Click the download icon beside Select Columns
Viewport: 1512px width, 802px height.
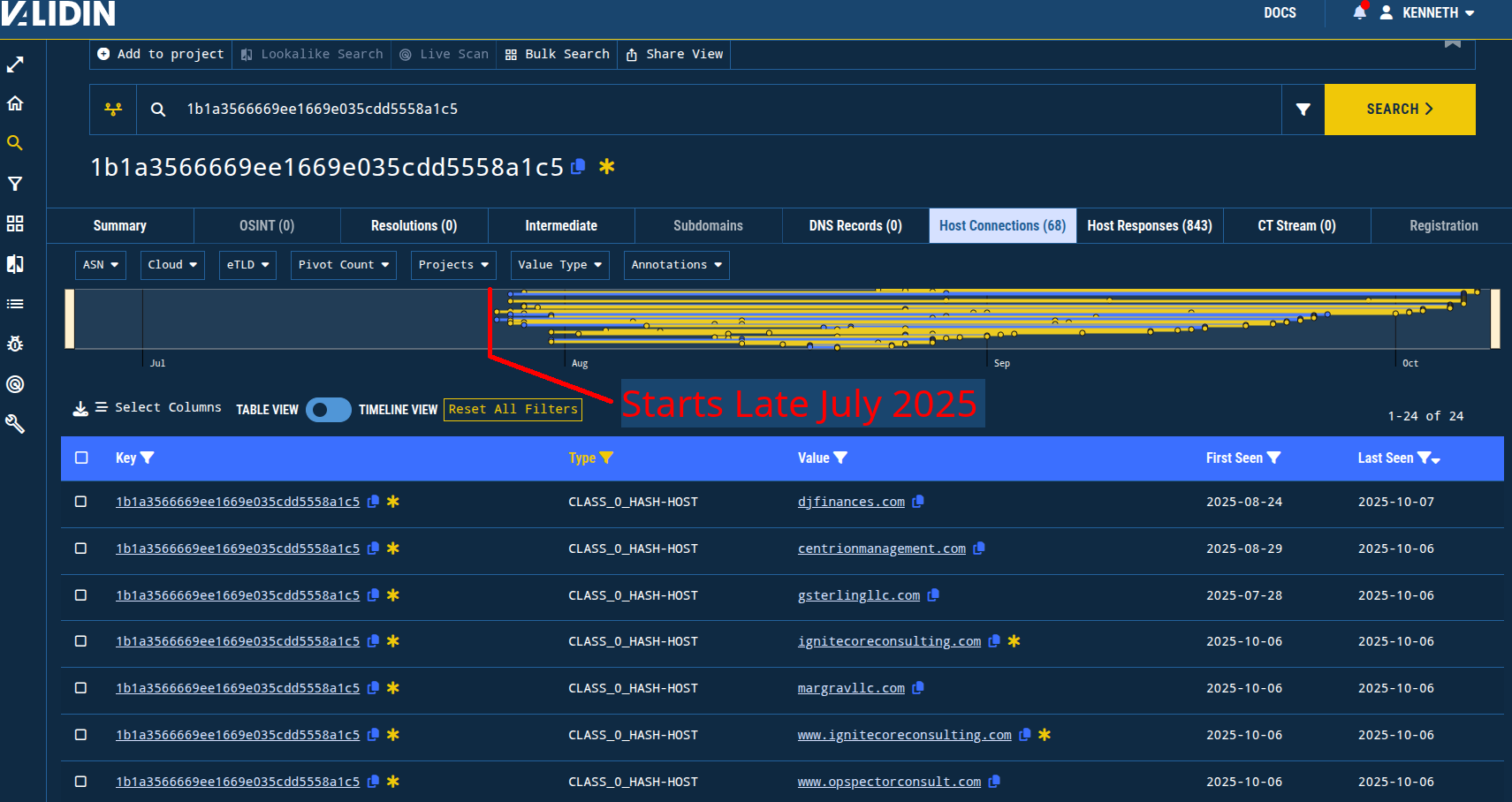(80, 408)
